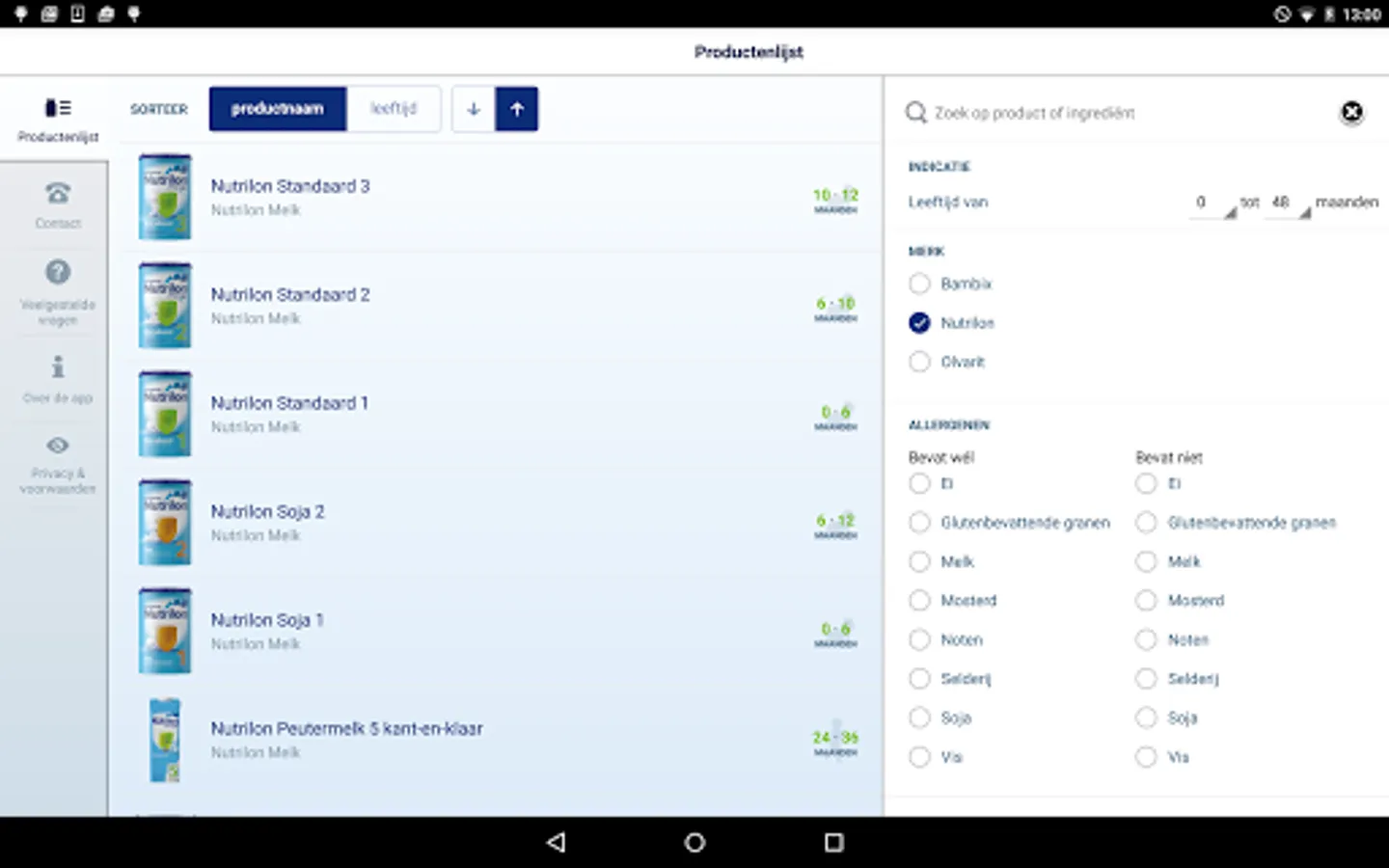The width and height of the screenshot is (1389, 868).
Task: Select Mosterd under Bevat wél
Action: 919,601
